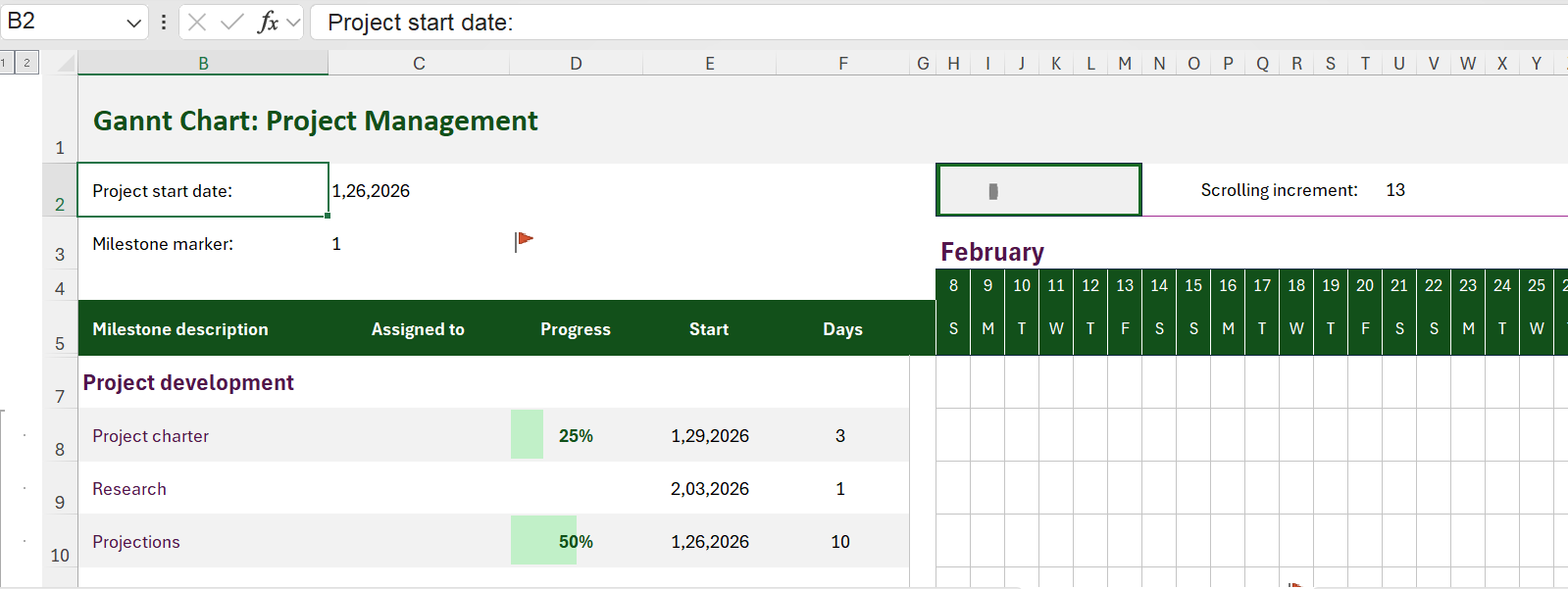This screenshot has height=589, width=1568.
Task: Open Insert Function via fx icon
Action: tap(268, 23)
